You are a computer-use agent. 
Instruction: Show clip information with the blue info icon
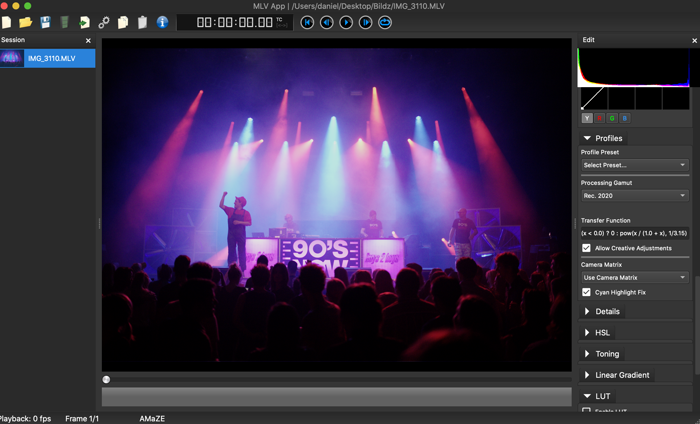pos(162,22)
